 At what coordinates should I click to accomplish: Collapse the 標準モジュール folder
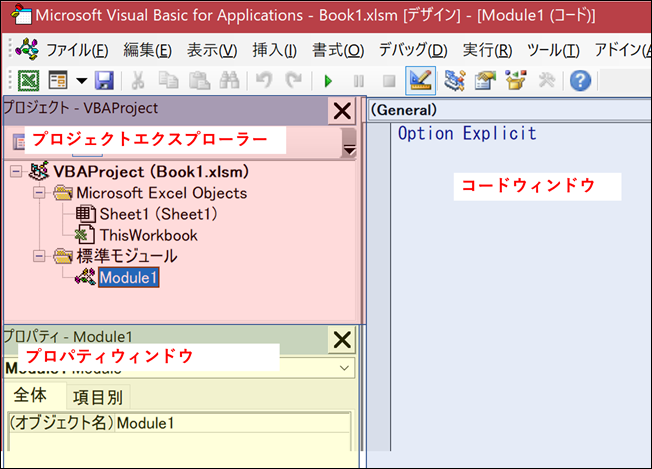click(39, 256)
